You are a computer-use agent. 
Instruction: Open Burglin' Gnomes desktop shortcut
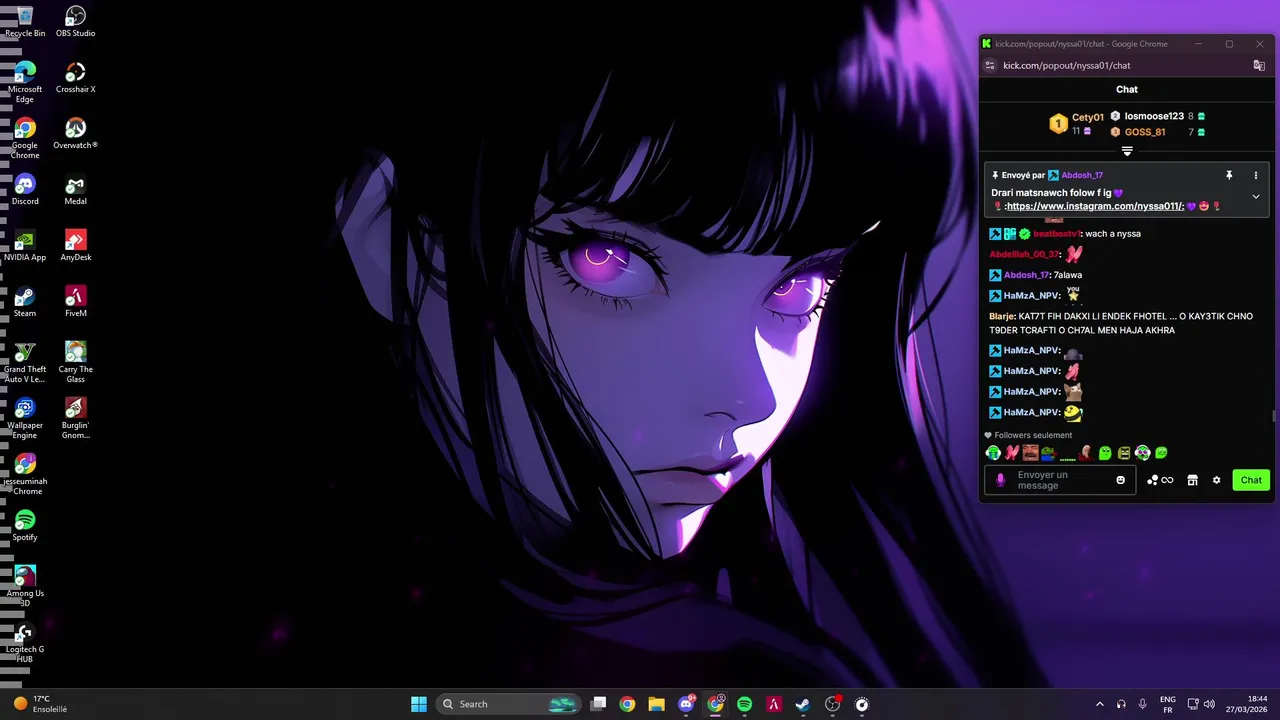tap(75, 418)
